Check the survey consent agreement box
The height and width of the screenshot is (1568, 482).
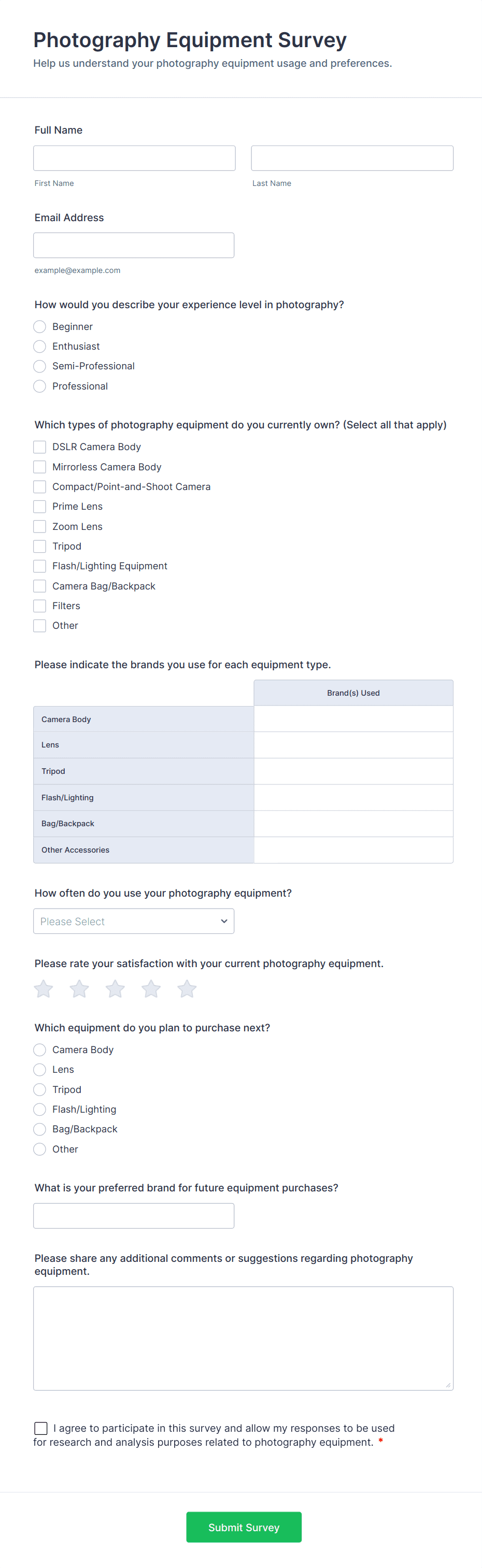point(41,1428)
